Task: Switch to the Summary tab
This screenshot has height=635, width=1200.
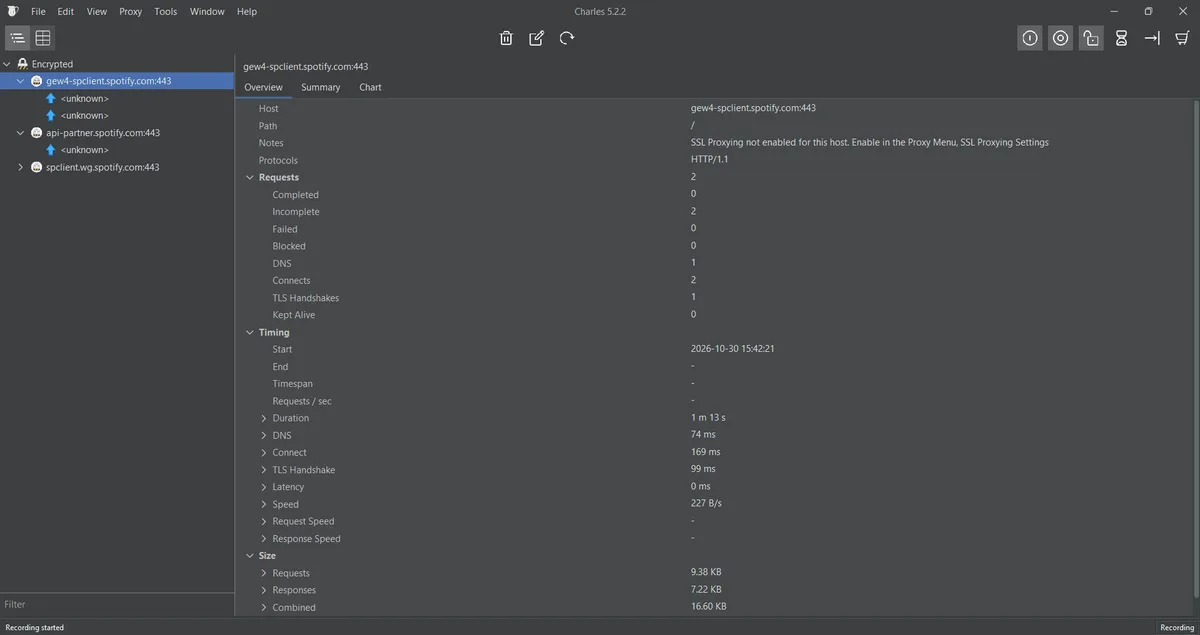Action: (321, 87)
